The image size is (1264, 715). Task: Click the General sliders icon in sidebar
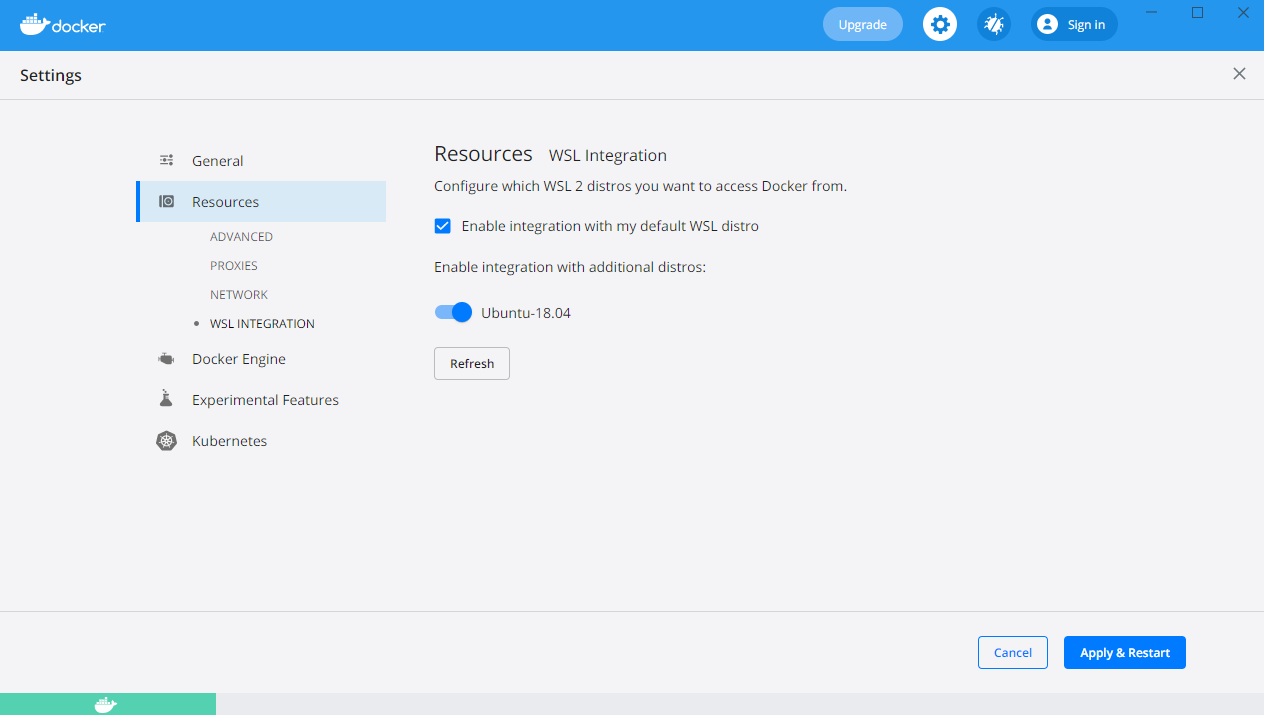[x=167, y=160]
